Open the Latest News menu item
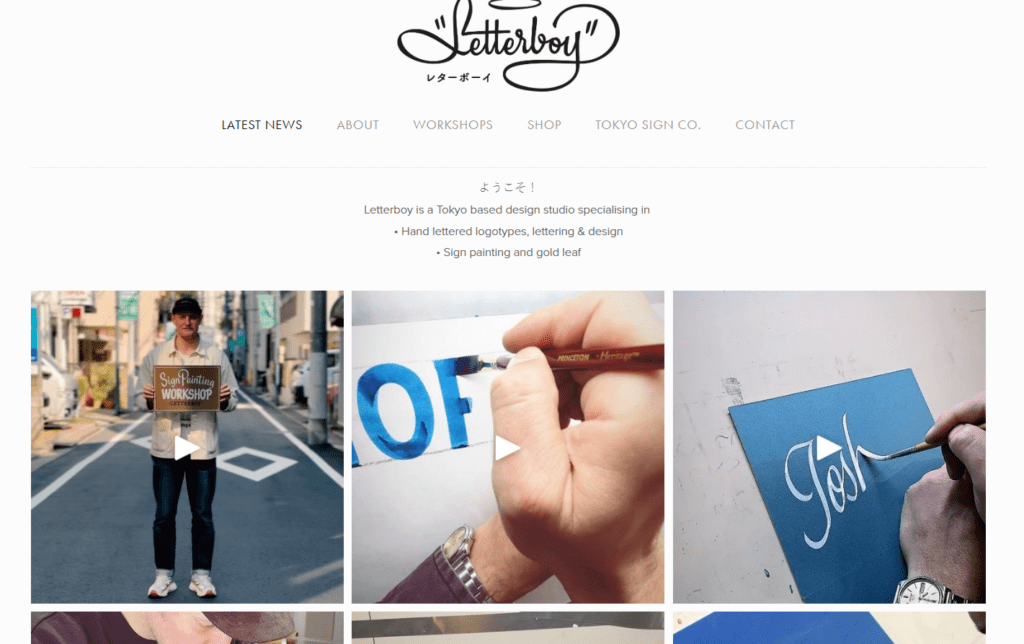1024x644 pixels. pyautogui.click(x=262, y=125)
